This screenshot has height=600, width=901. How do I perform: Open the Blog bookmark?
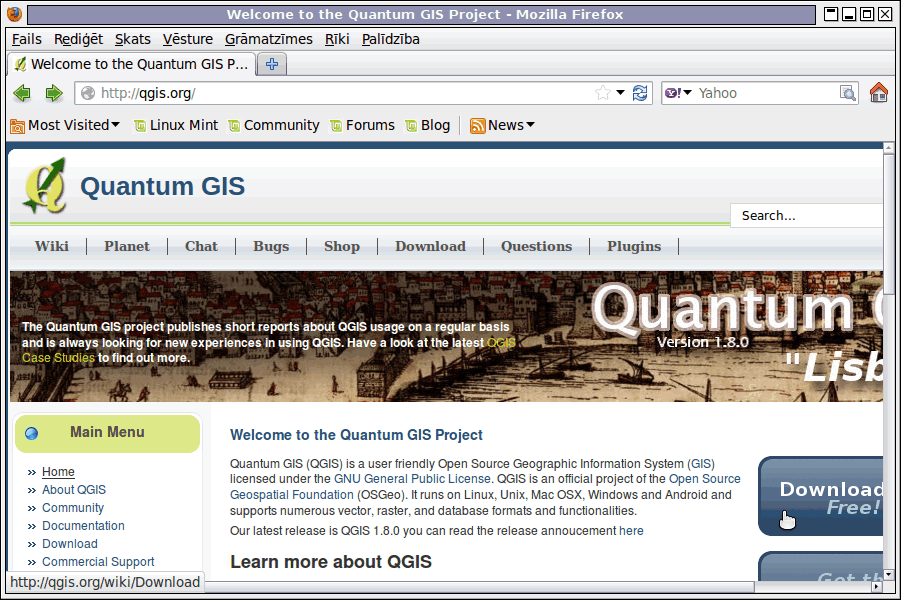[x=428, y=125]
